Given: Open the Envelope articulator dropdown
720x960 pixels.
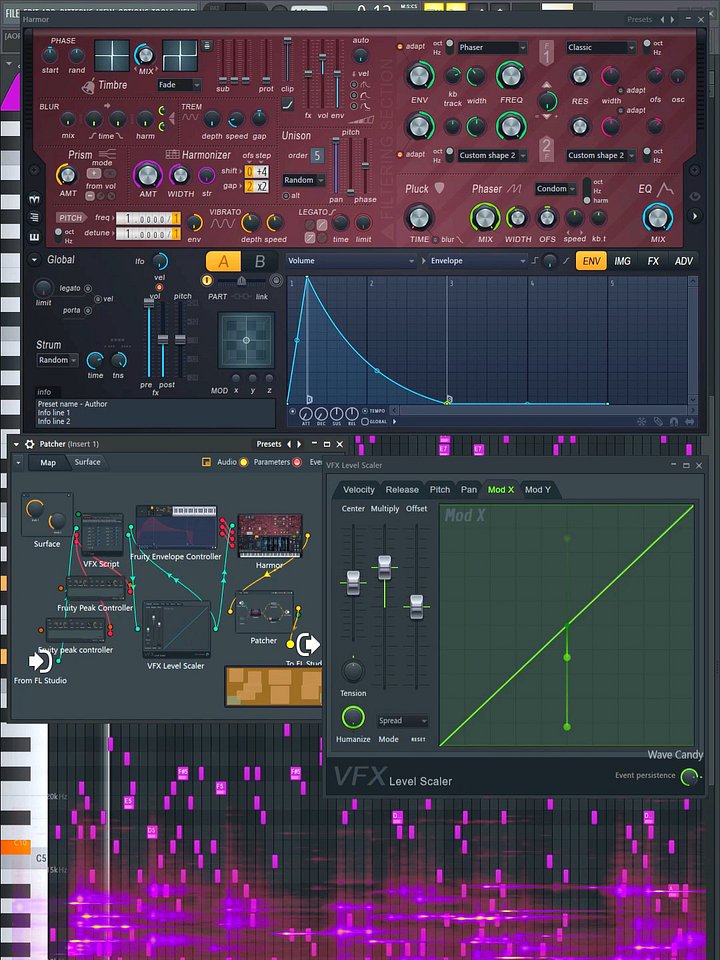Looking at the screenshot, I should pyautogui.click(x=478, y=261).
